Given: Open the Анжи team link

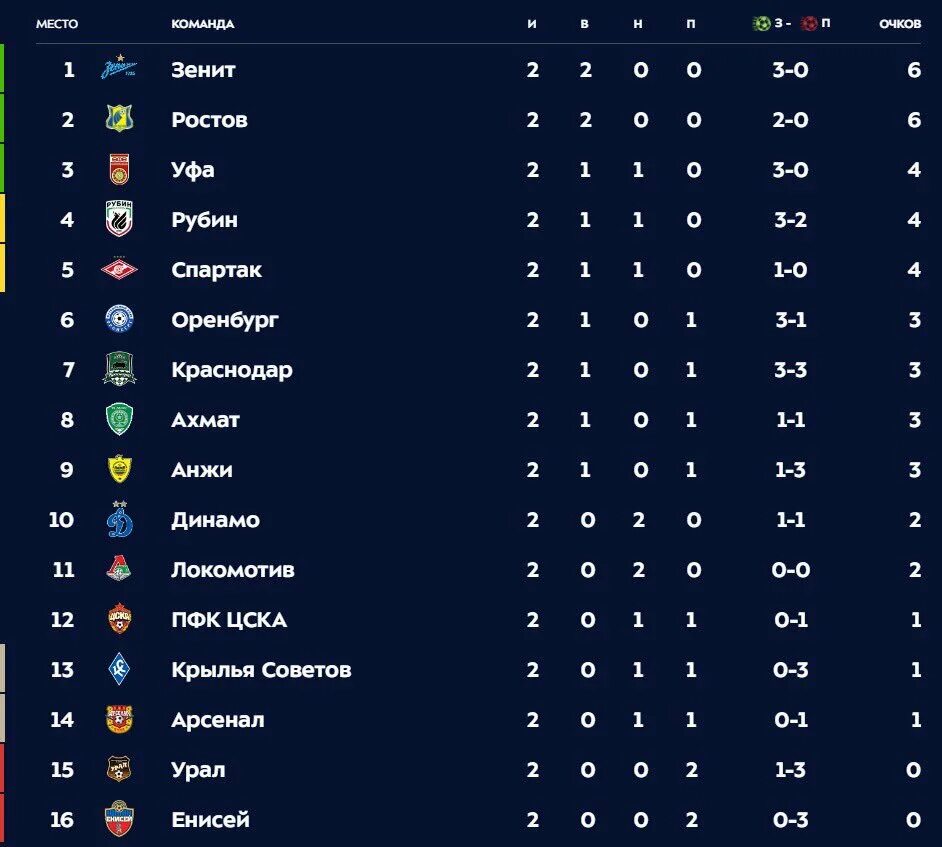Looking at the screenshot, I should [202, 470].
